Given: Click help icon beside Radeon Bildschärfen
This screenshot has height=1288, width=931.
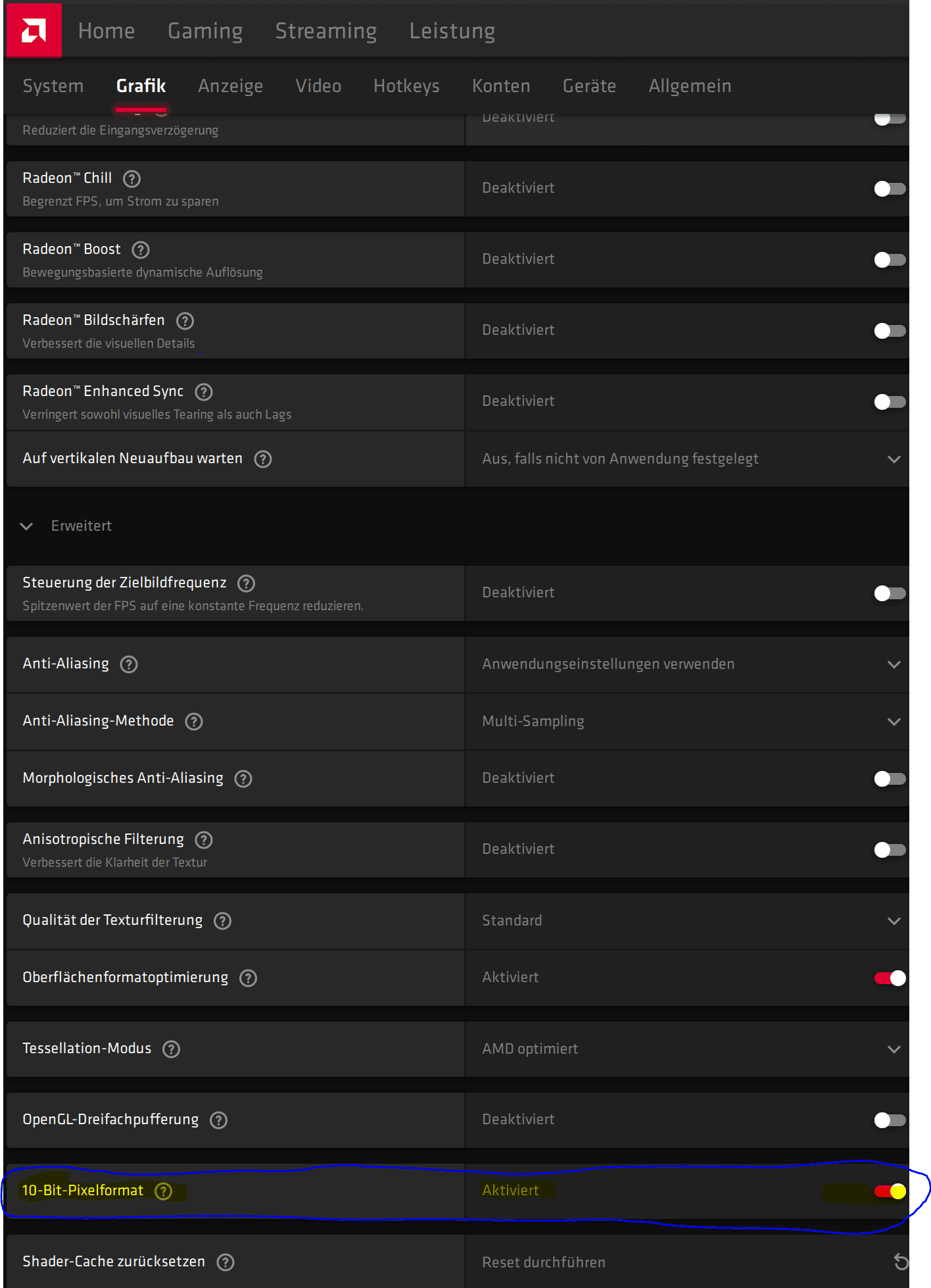Looking at the screenshot, I should 185,320.
